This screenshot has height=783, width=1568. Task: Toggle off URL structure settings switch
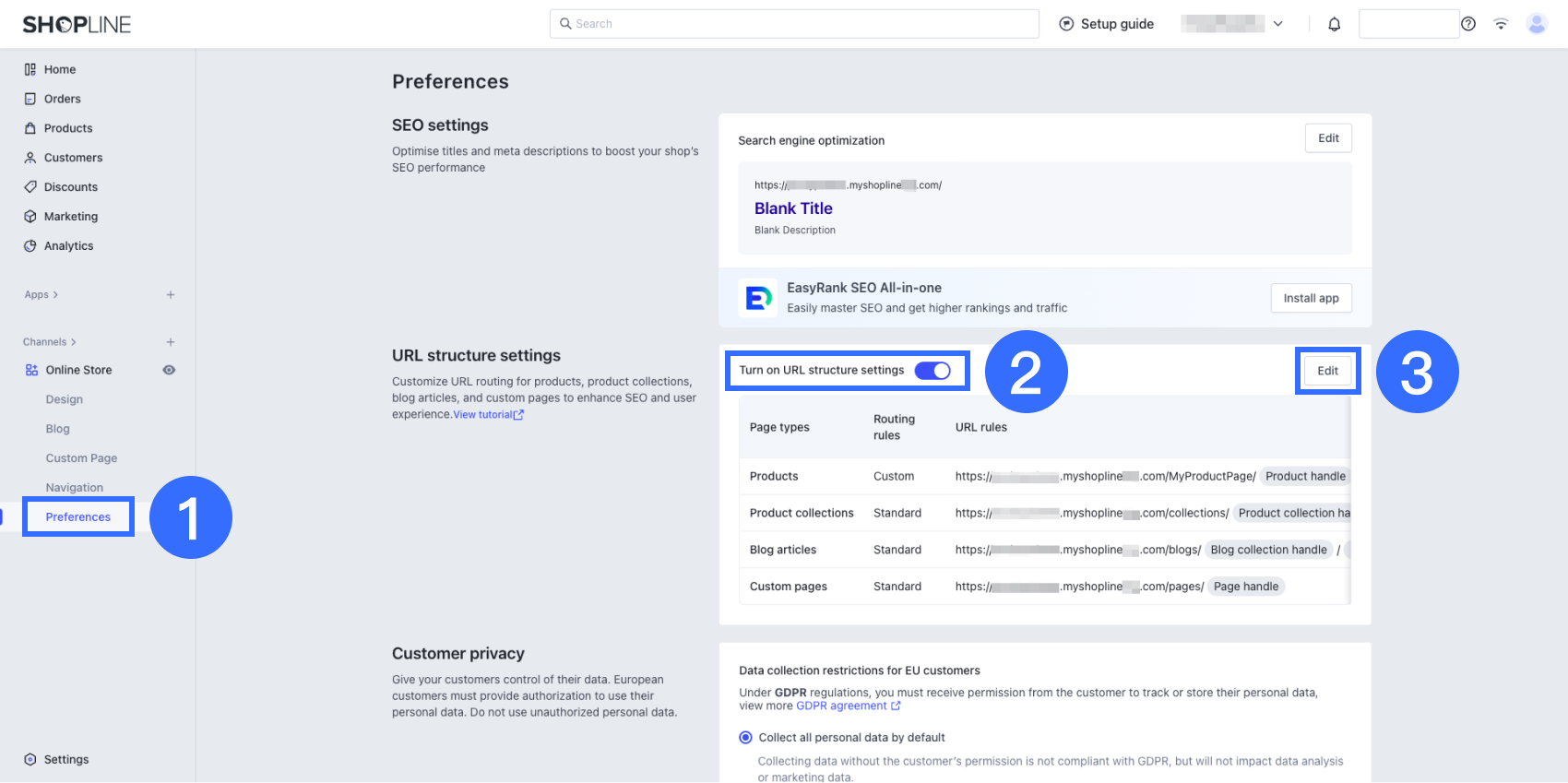[932, 371]
